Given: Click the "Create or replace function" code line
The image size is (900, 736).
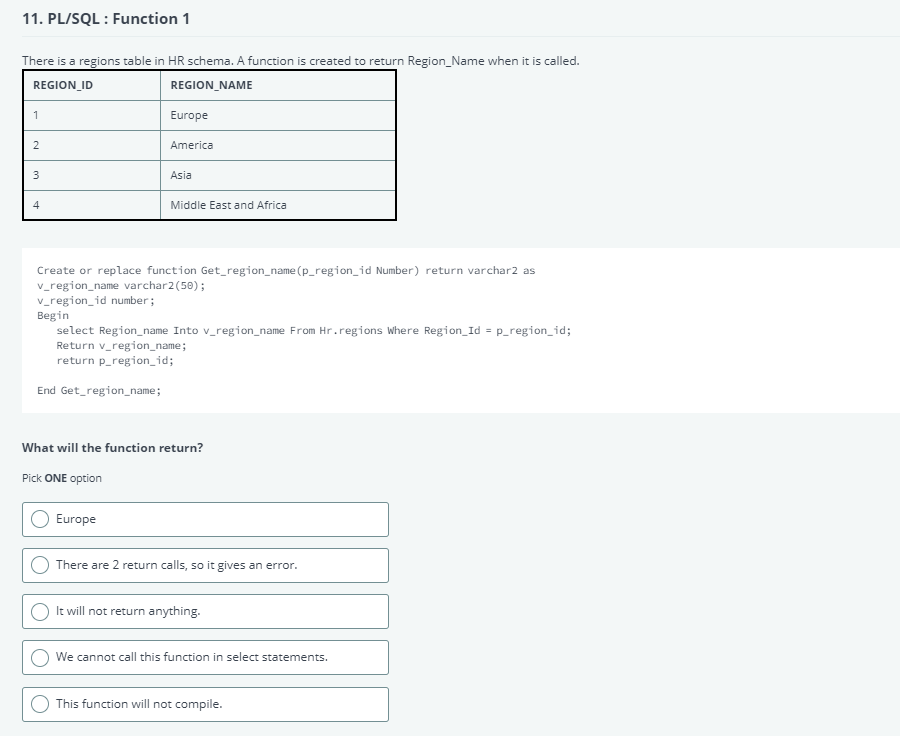Looking at the screenshot, I should (286, 270).
